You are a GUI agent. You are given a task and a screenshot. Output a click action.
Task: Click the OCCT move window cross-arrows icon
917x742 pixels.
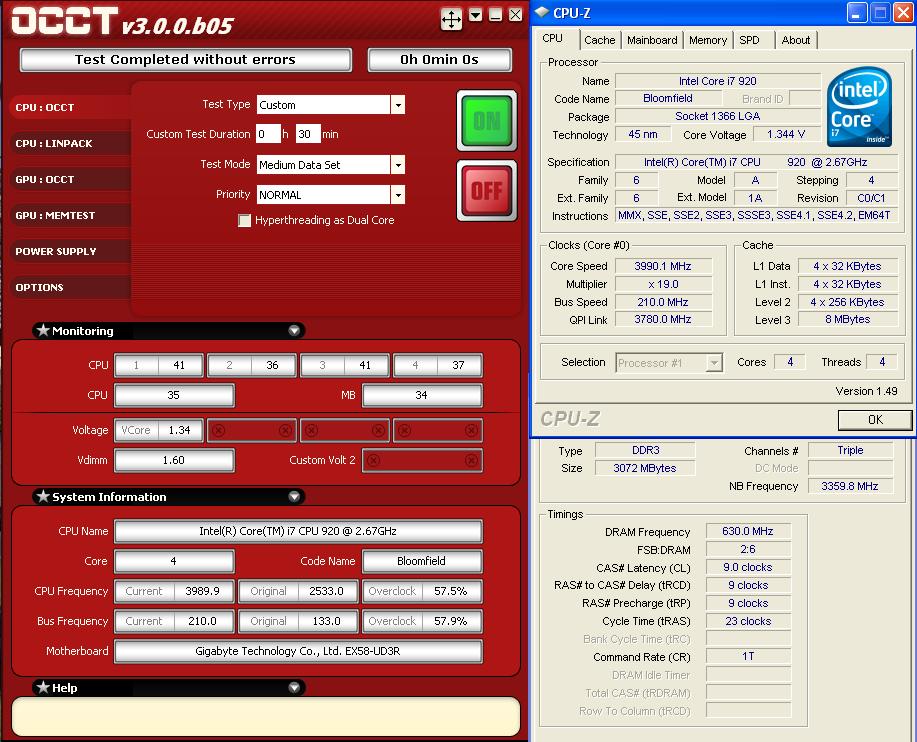451,19
